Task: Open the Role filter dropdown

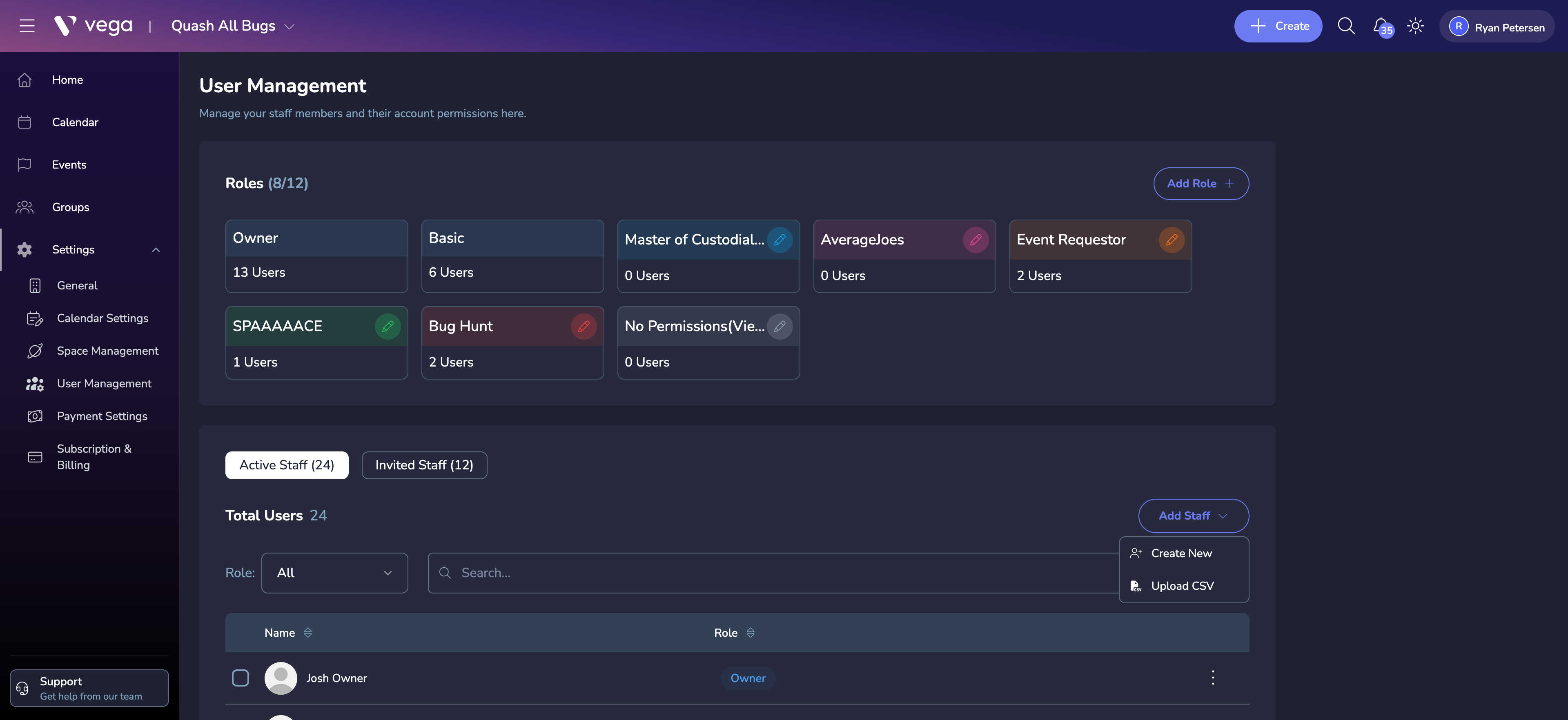Action: pyautogui.click(x=334, y=572)
